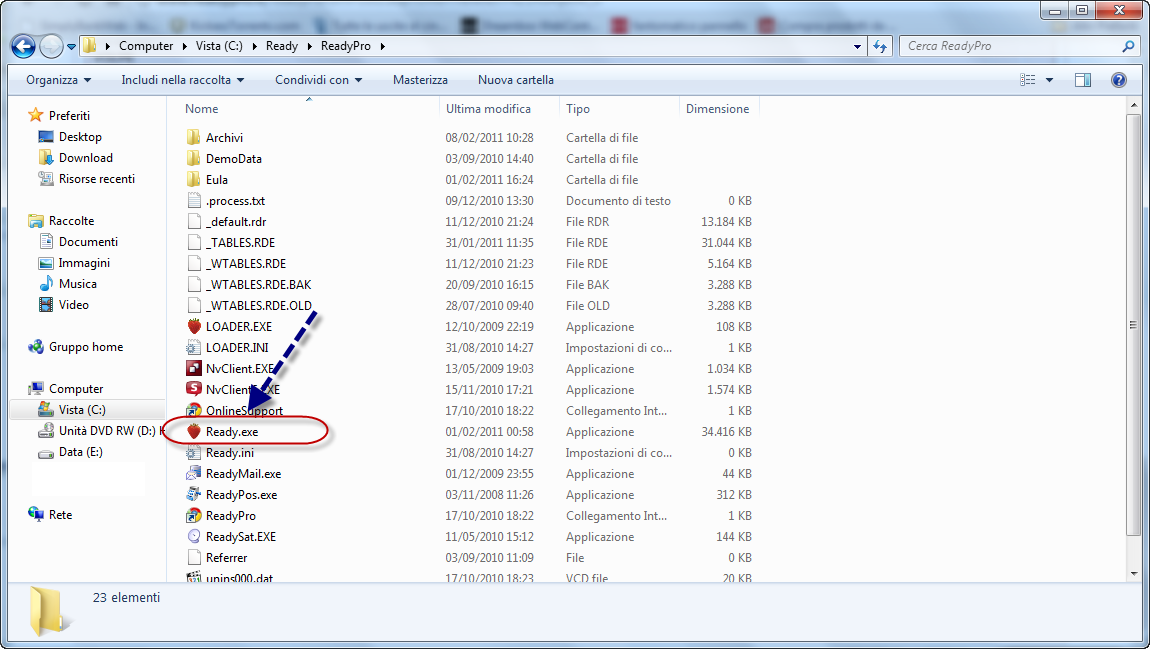Click the scrollbar down arrow
Image resolution: width=1150 pixels, height=649 pixels.
click(x=1134, y=573)
